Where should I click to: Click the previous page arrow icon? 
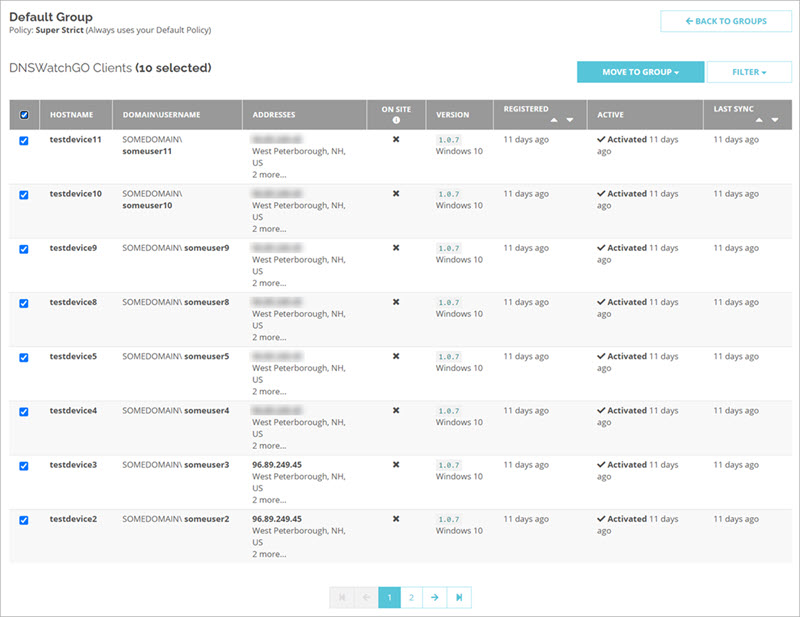pos(366,597)
